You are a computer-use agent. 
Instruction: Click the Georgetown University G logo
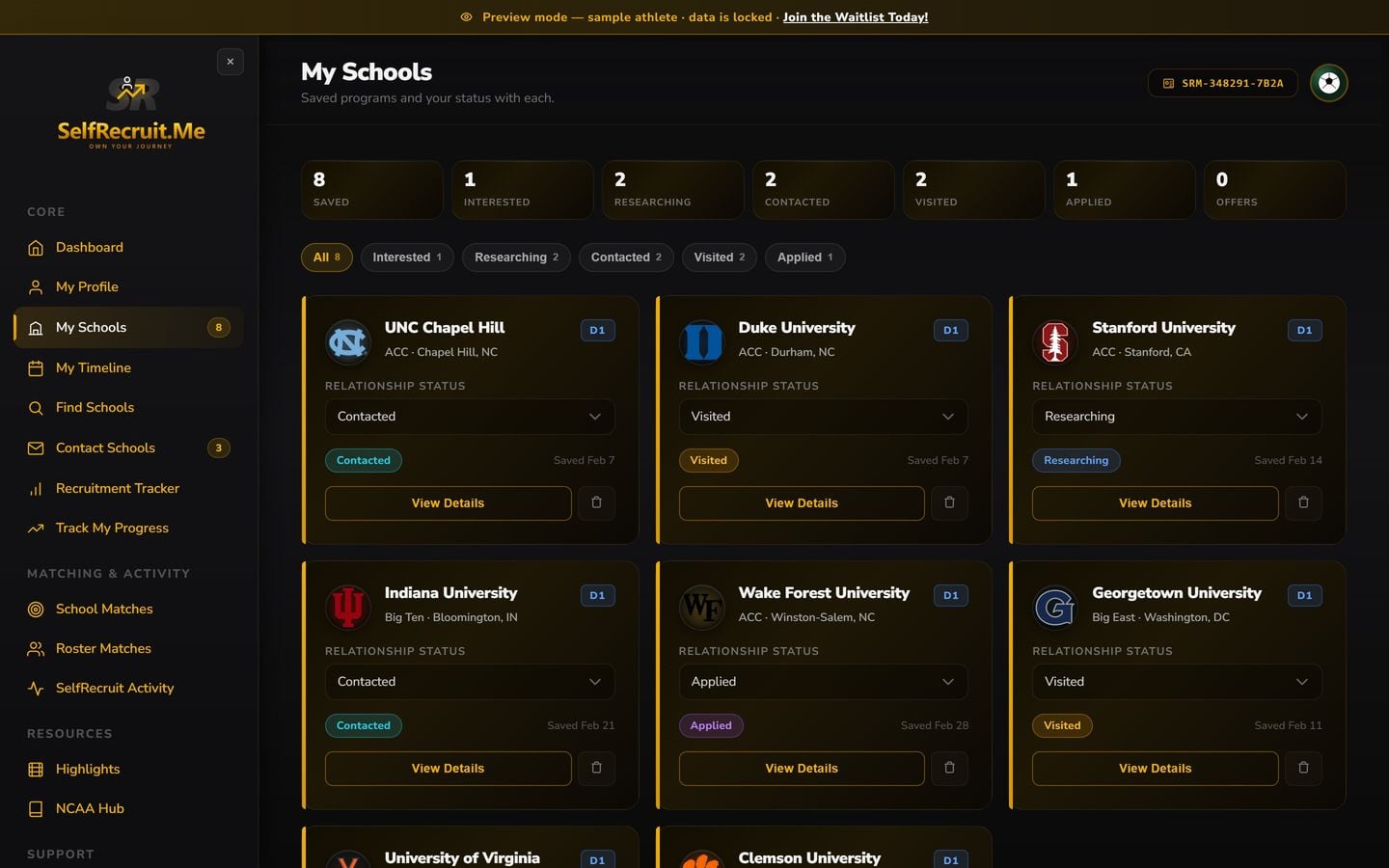pos(1055,608)
